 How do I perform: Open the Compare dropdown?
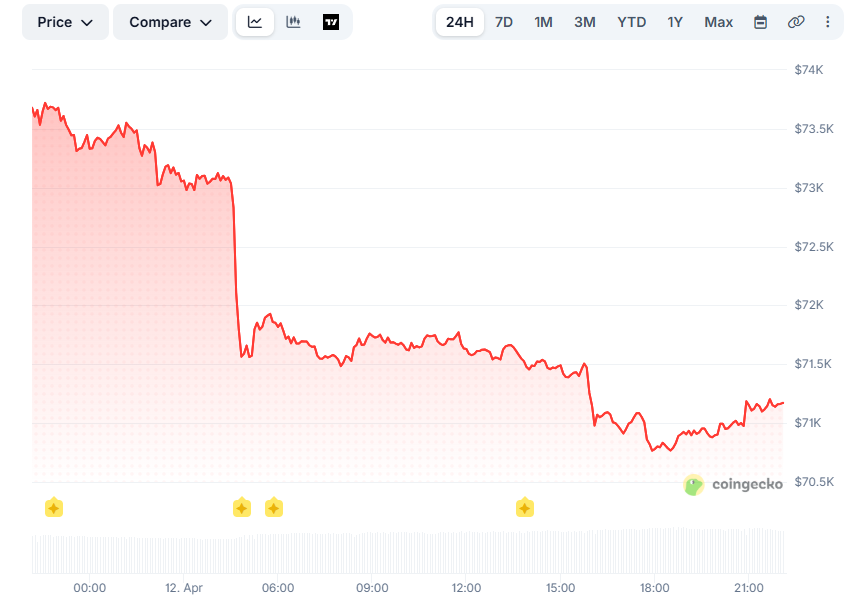[x=170, y=22]
